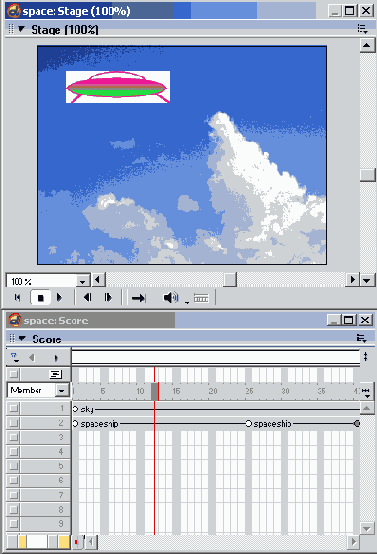Open the small arrow beside volume icon

click(x=187, y=303)
